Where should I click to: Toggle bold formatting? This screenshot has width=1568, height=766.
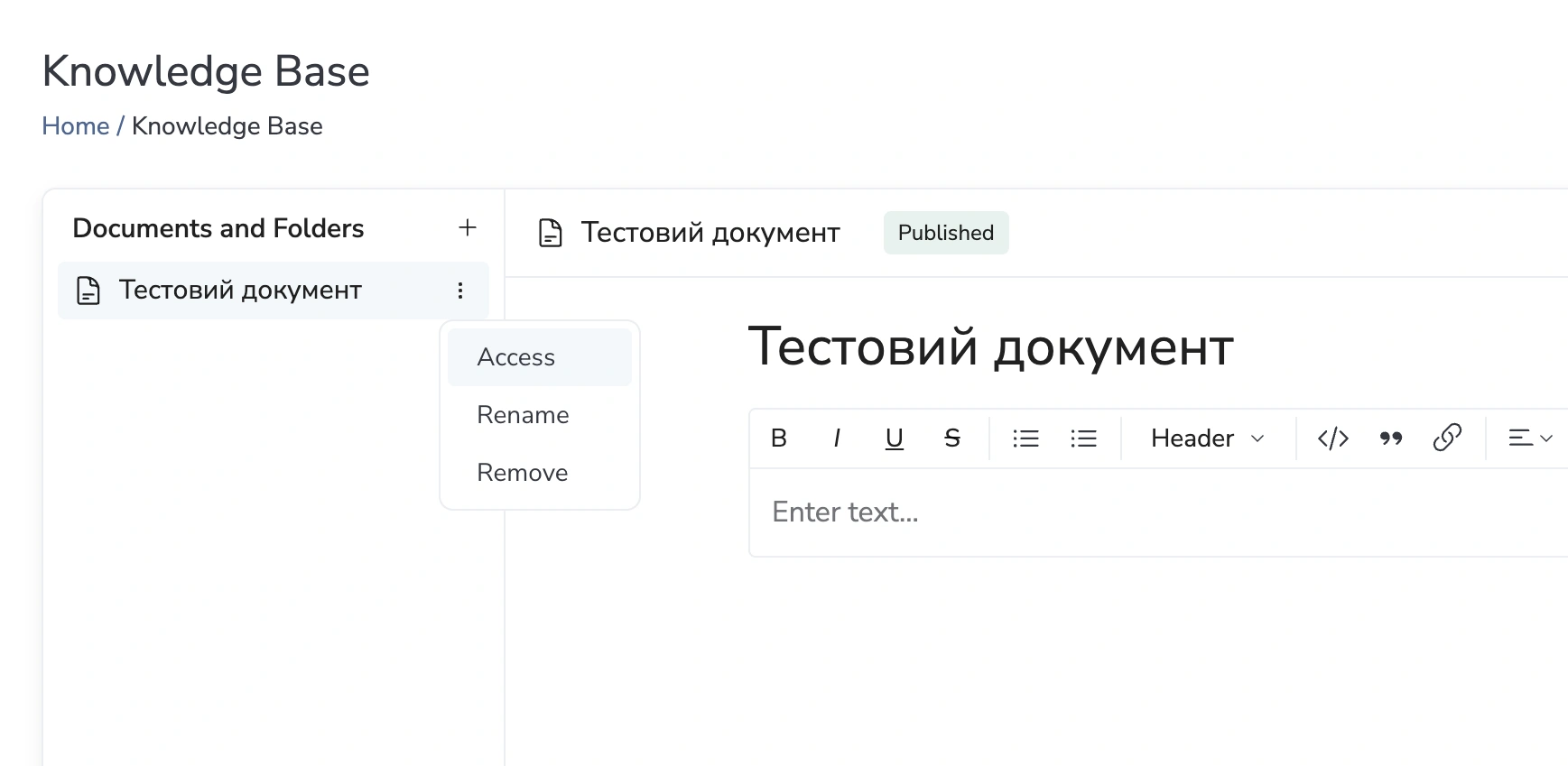point(779,438)
